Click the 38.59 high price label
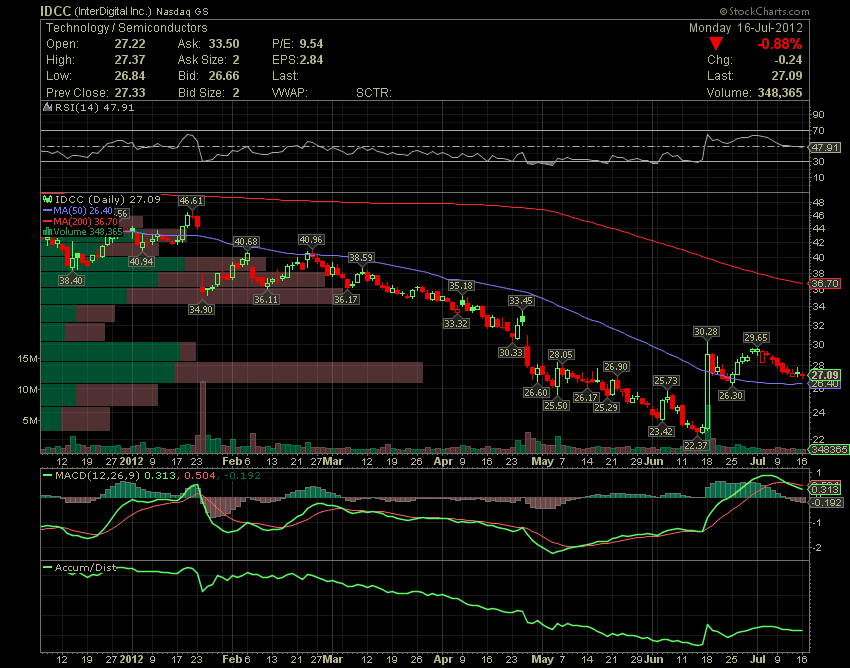Viewport: 850px width, 668px height. pyautogui.click(x=361, y=258)
